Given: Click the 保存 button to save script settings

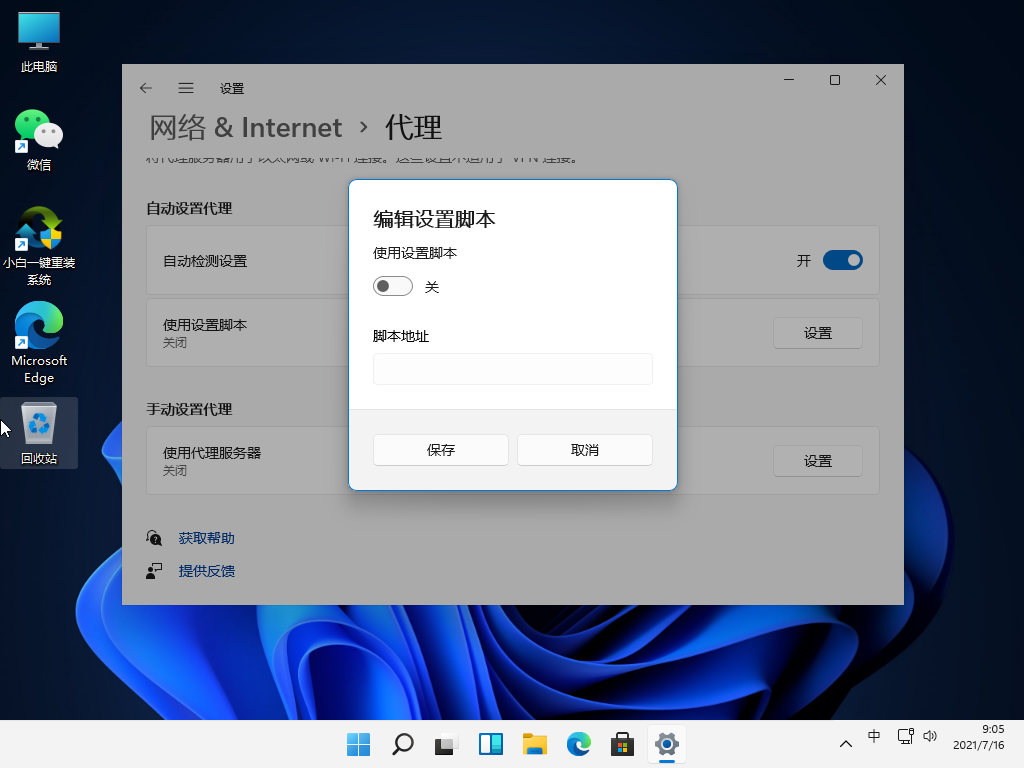Looking at the screenshot, I should click(x=440, y=450).
